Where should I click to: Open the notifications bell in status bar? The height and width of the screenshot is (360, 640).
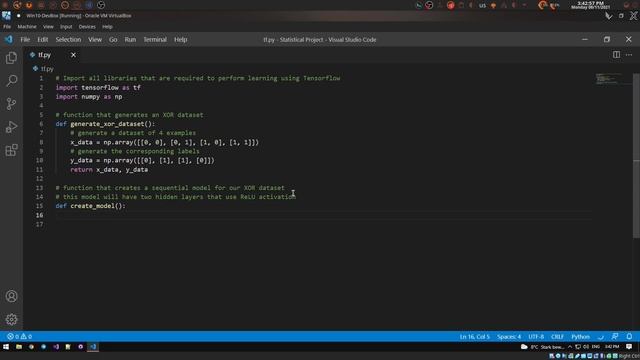pyautogui.click(x=629, y=337)
